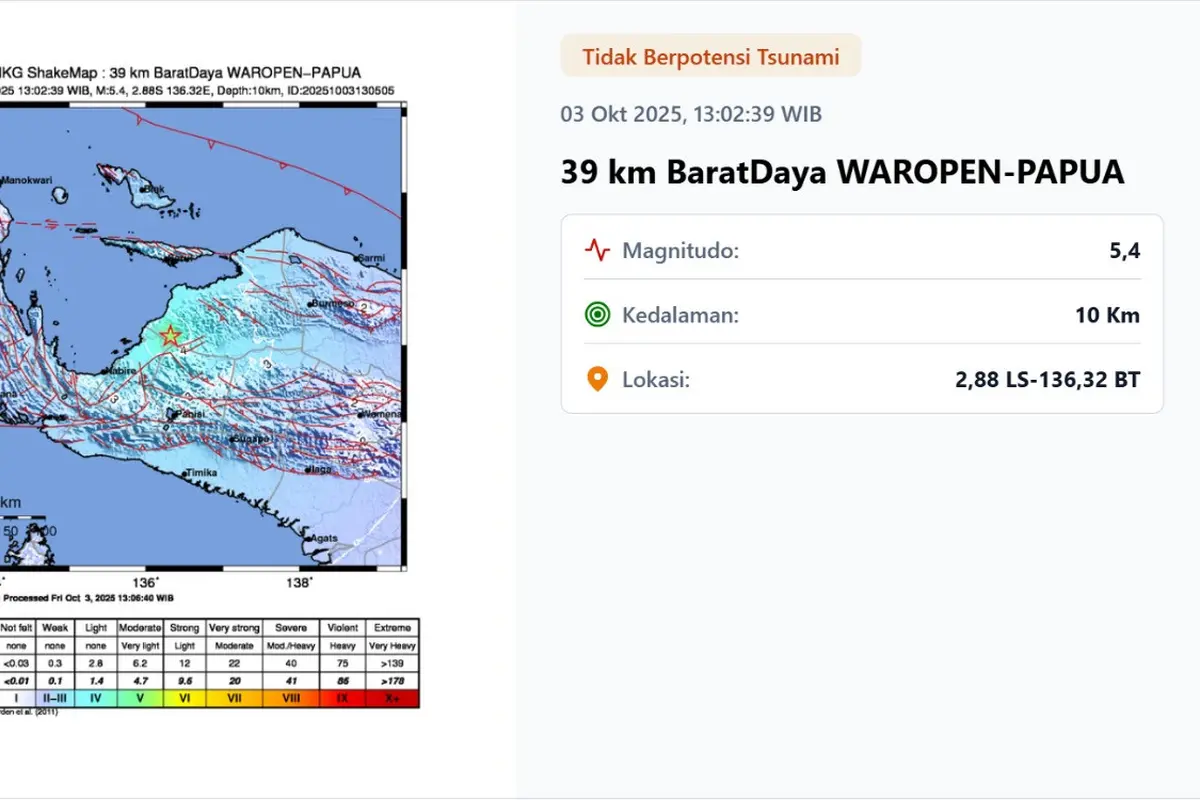1200x800 pixels.
Task: Click the ShakeMap title above the map
Action: point(180,72)
